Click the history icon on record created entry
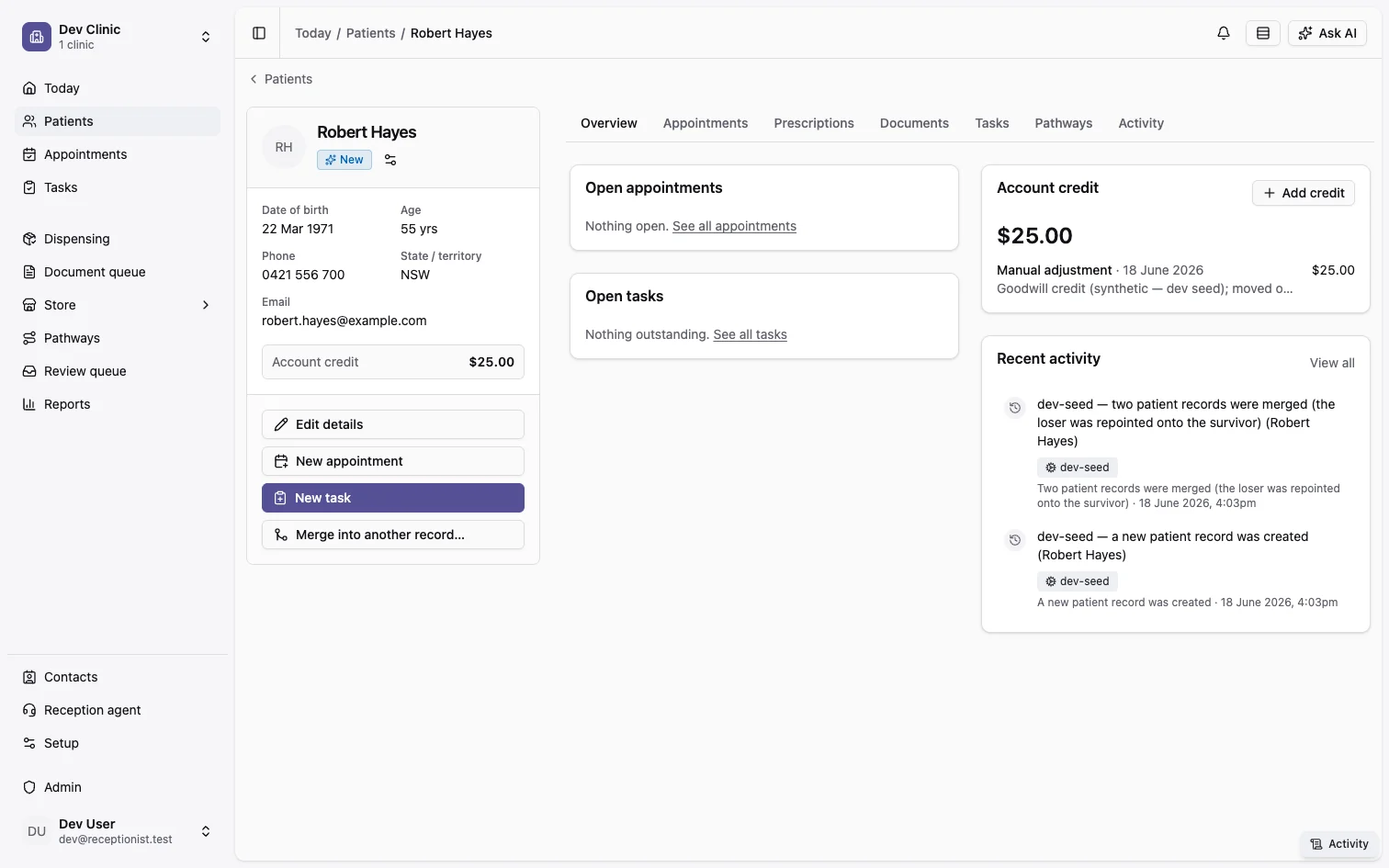The width and height of the screenshot is (1389, 868). (x=1015, y=540)
